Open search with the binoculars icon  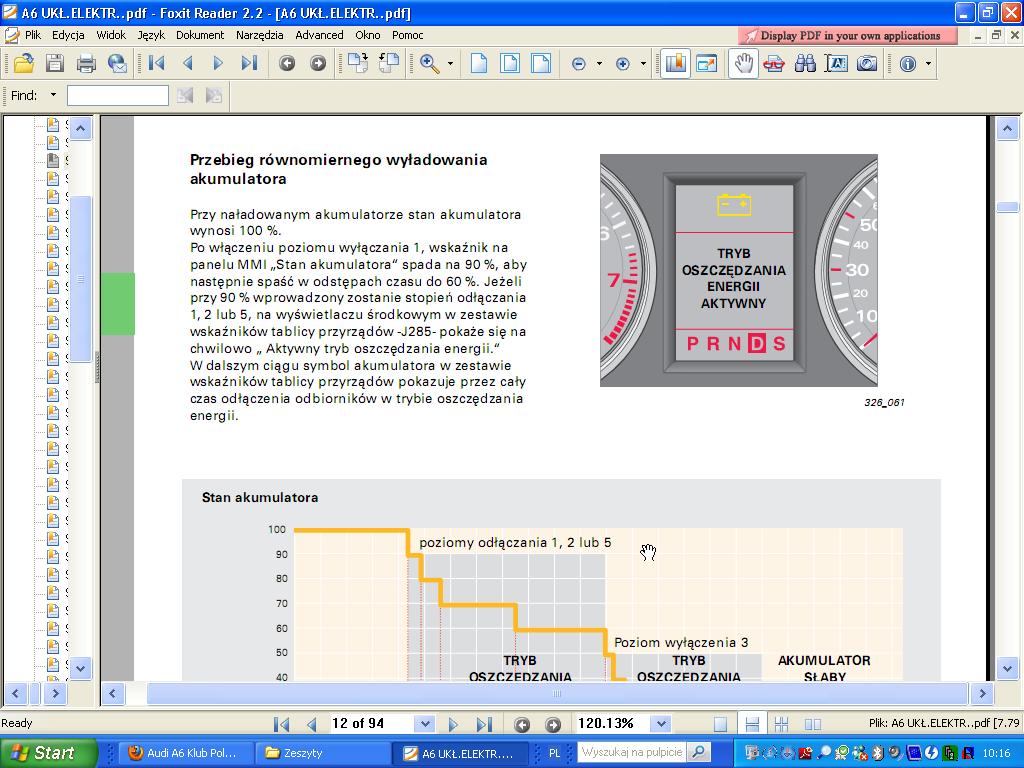[x=805, y=63]
